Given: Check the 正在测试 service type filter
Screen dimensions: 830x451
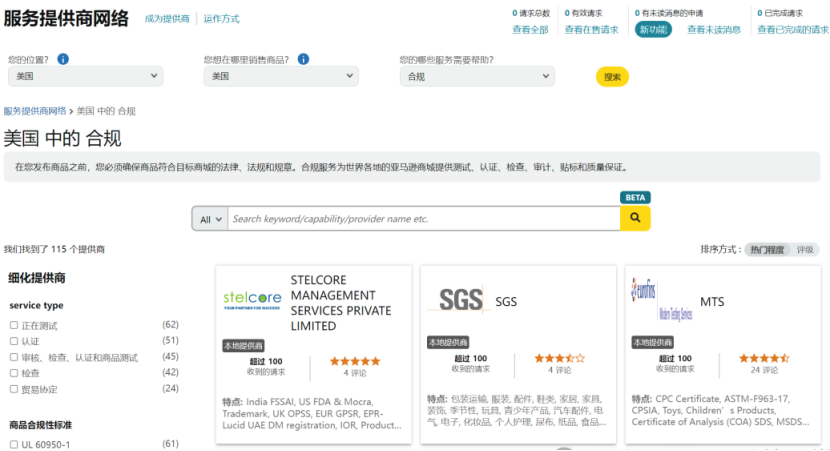Looking at the screenshot, I should pyautogui.click(x=14, y=325).
